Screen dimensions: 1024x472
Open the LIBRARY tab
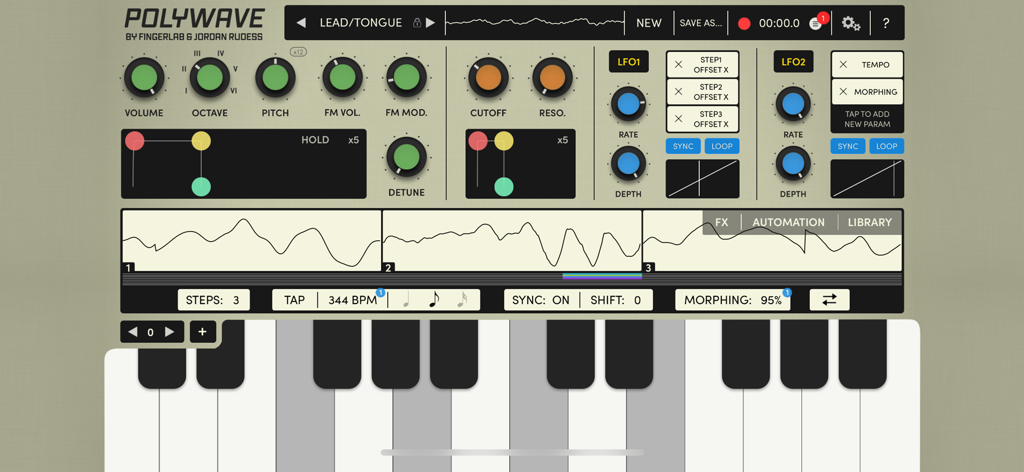pyautogui.click(x=869, y=222)
